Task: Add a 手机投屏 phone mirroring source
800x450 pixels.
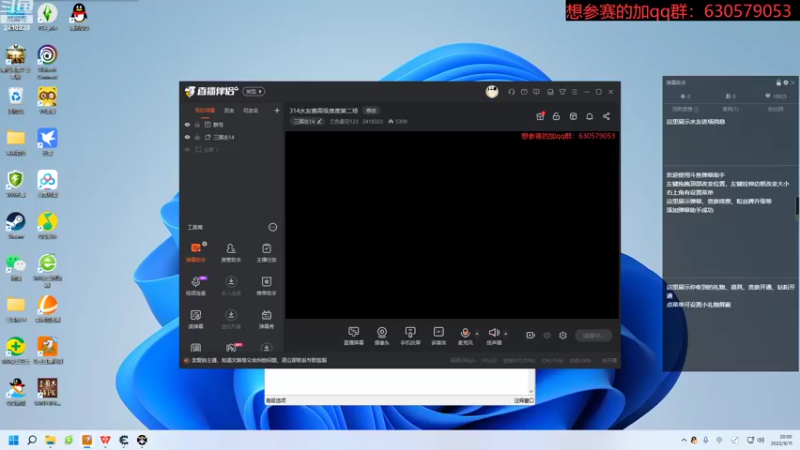Action: click(x=410, y=336)
